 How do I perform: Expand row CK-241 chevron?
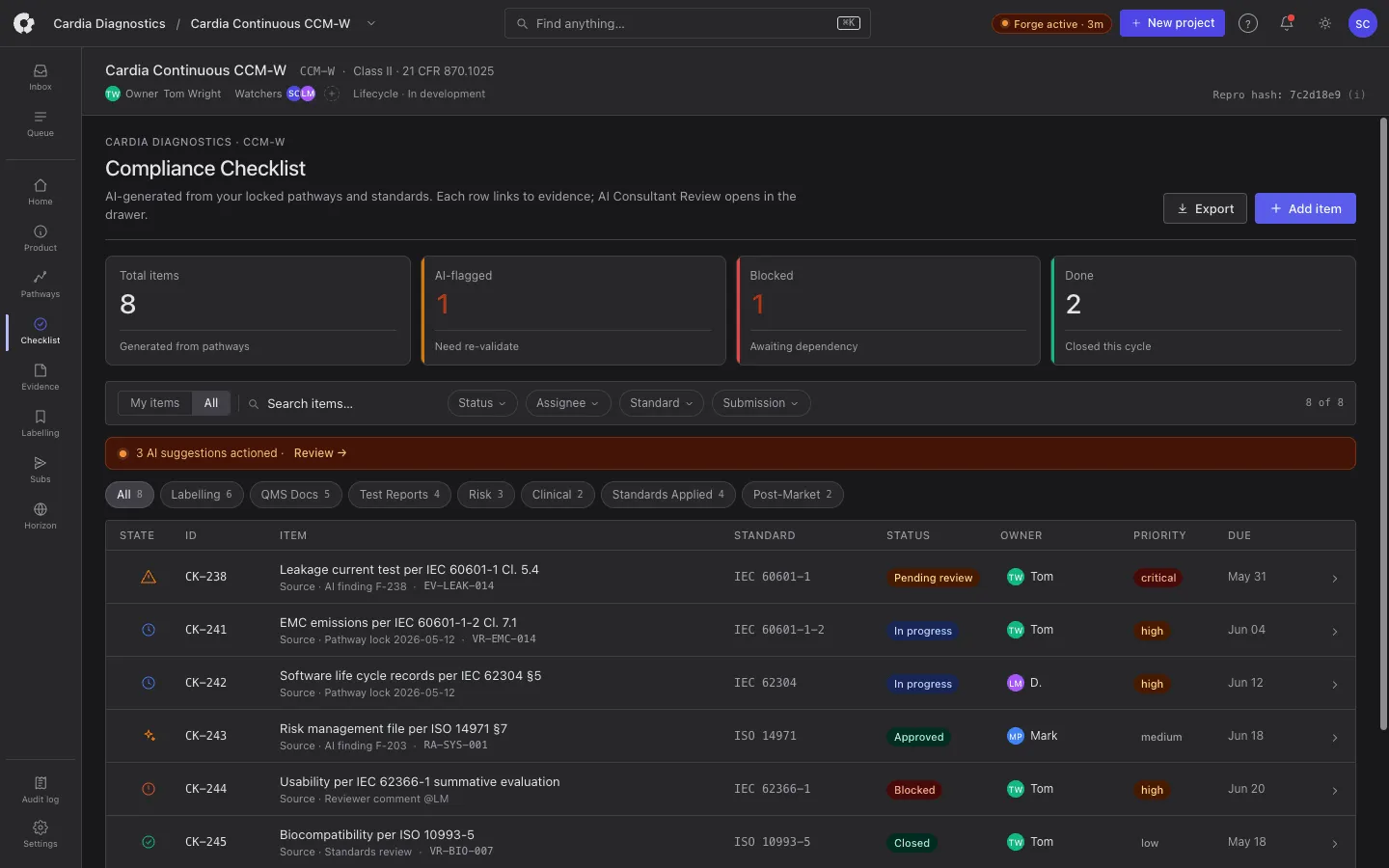[x=1335, y=632]
